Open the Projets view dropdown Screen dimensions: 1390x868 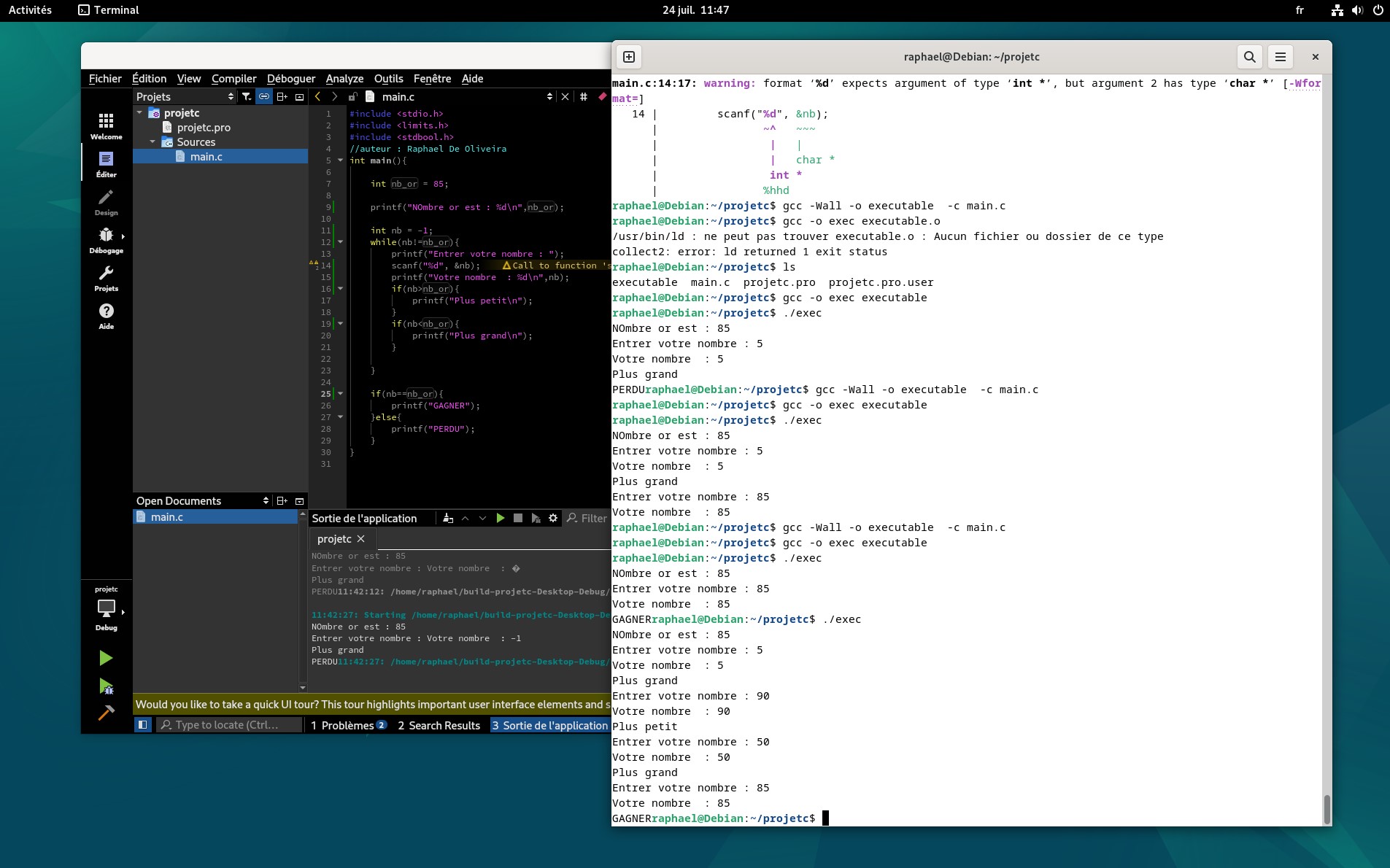point(231,96)
